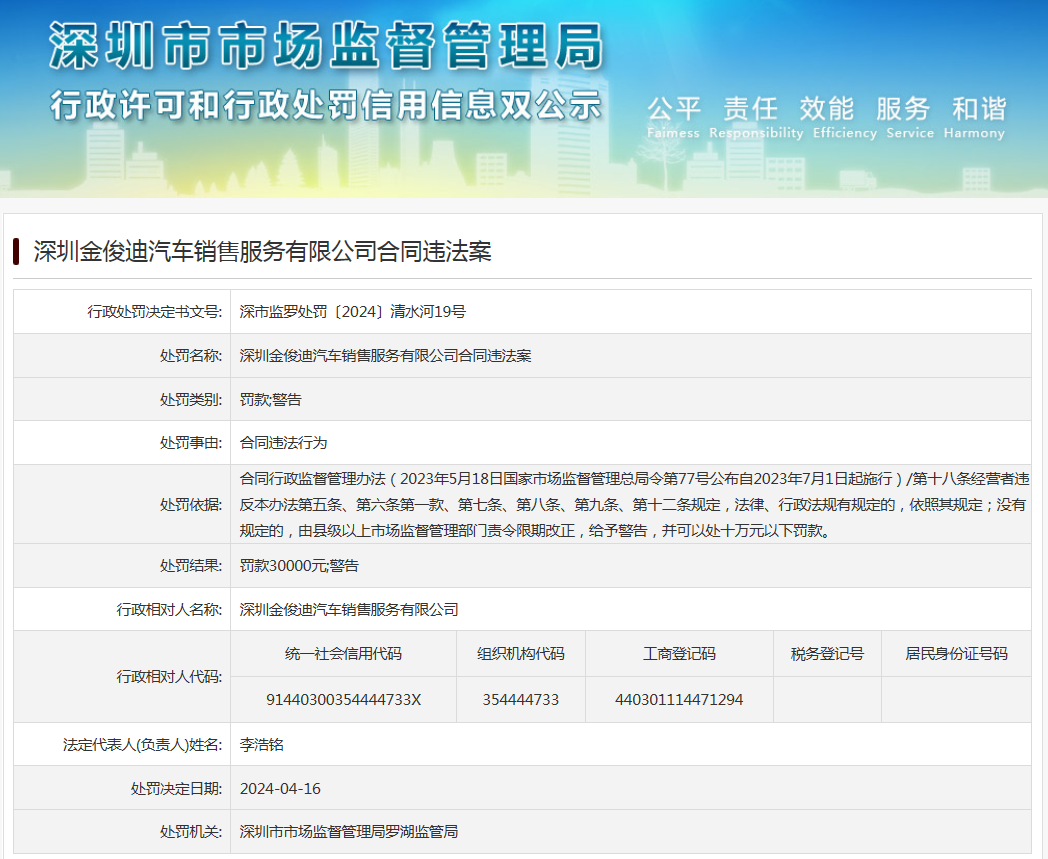Click the 处罚依据 label

tap(190, 505)
